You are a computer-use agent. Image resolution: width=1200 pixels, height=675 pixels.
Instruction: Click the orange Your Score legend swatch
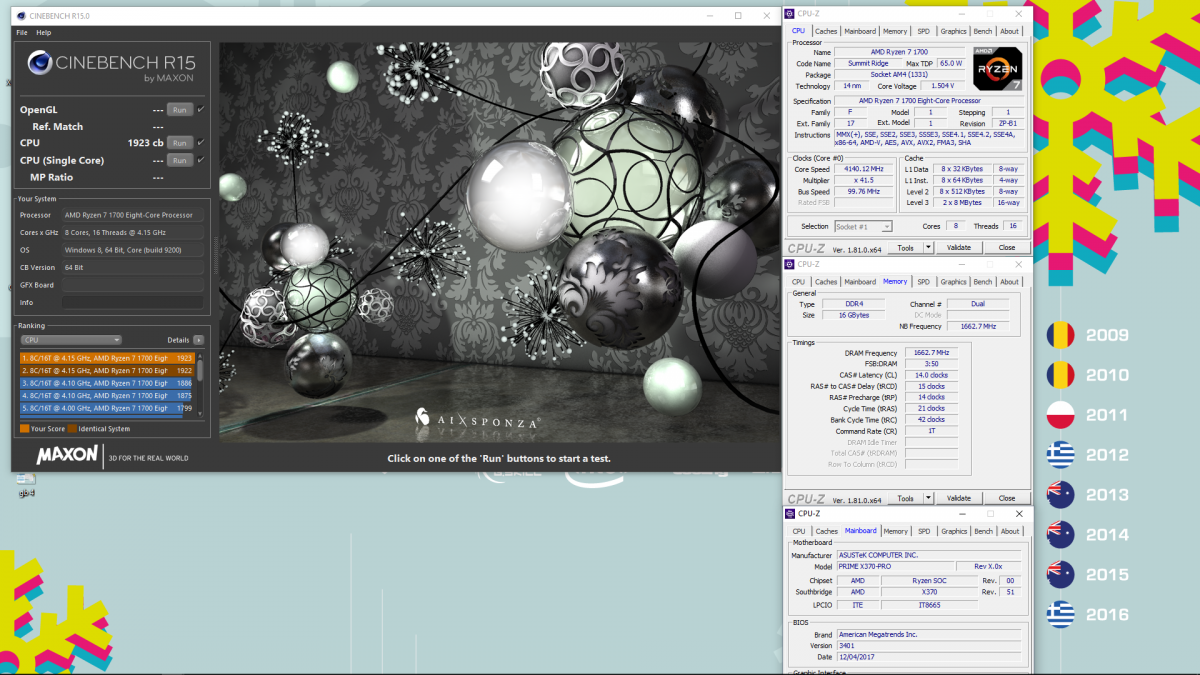coord(24,429)
